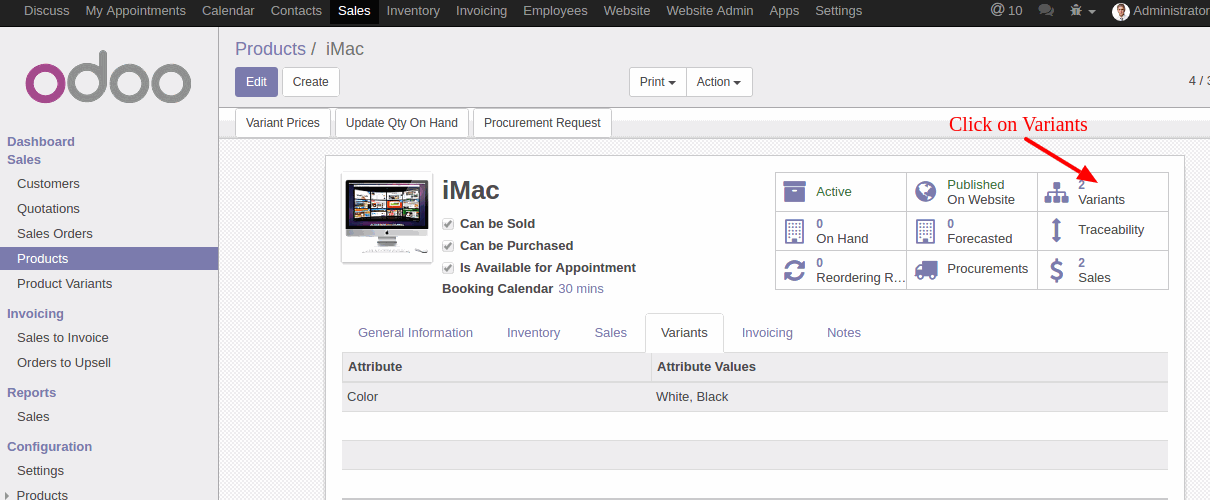Open Settings under Configuration in sidebar
The height and width of the screenshot is (500, 1210).
(40, 471)
